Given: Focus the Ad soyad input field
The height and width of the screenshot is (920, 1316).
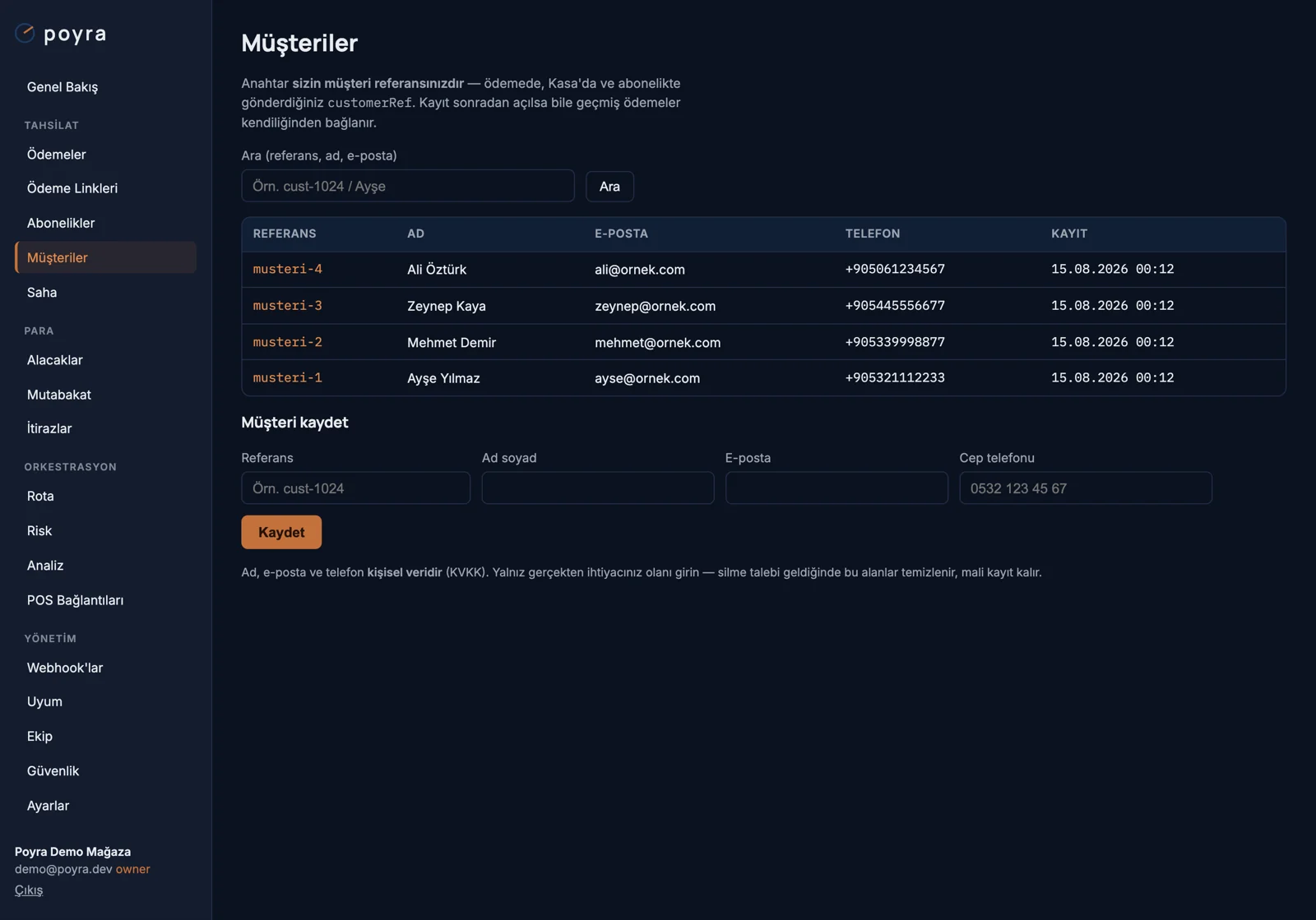Looking at the screenshot, I should (598, 488).
